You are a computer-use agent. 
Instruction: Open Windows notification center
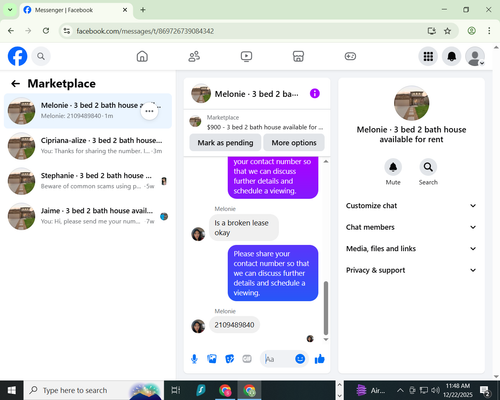pyautogui.click(x=485, y=390)
